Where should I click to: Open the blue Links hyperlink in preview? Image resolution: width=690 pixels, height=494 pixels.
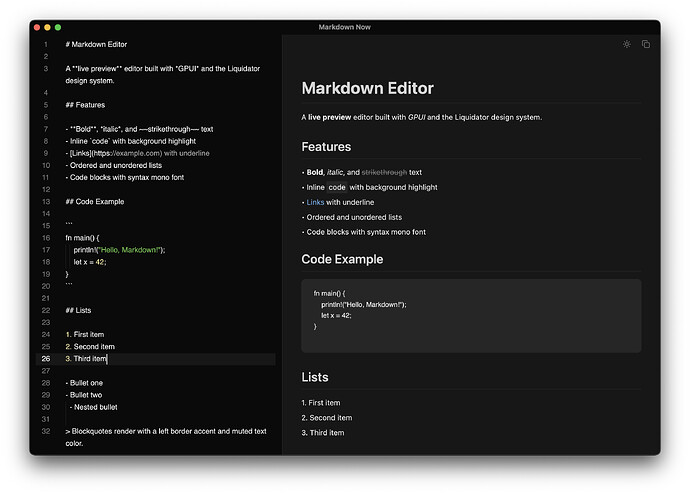(x=315, y=202)
